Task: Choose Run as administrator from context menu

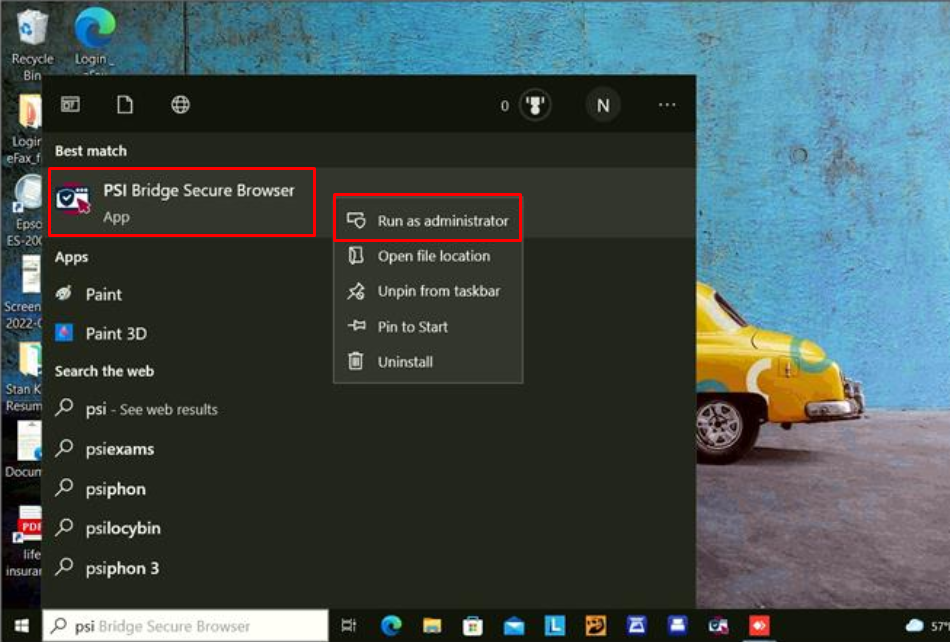Action: pyautogui.click(x=428, y=220)
